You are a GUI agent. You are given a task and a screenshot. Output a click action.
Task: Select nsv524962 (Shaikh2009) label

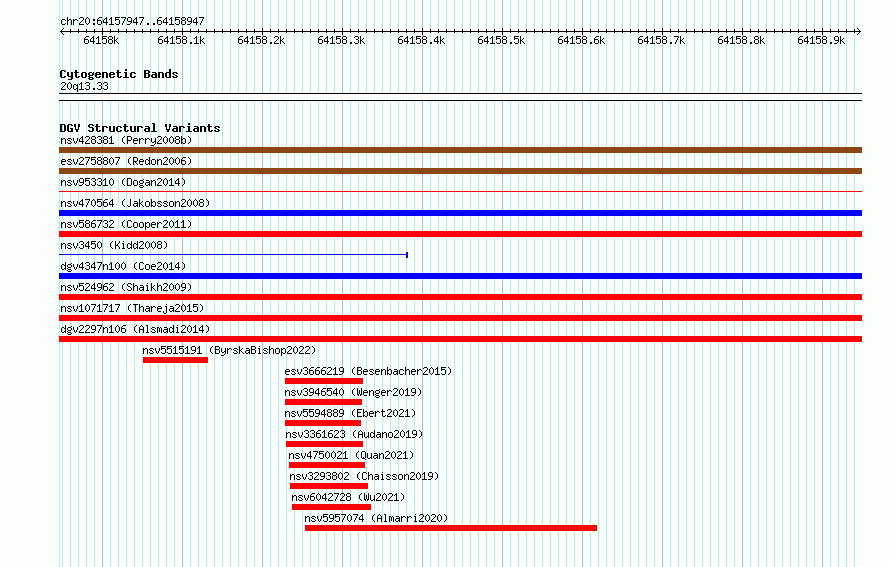126,287
